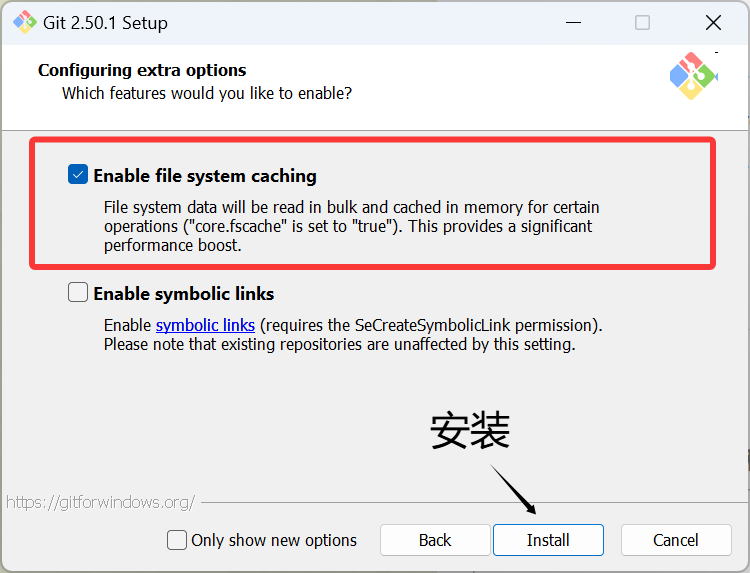Image resolution: width=750 pixels, height=573 pixels.
Task: Click the maximize window button
Action: coord(642,22)
